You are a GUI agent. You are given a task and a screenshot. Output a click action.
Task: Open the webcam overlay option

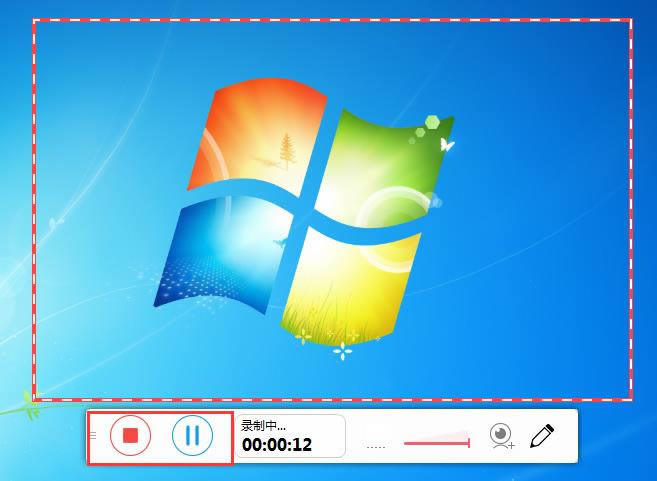point(501,435)
